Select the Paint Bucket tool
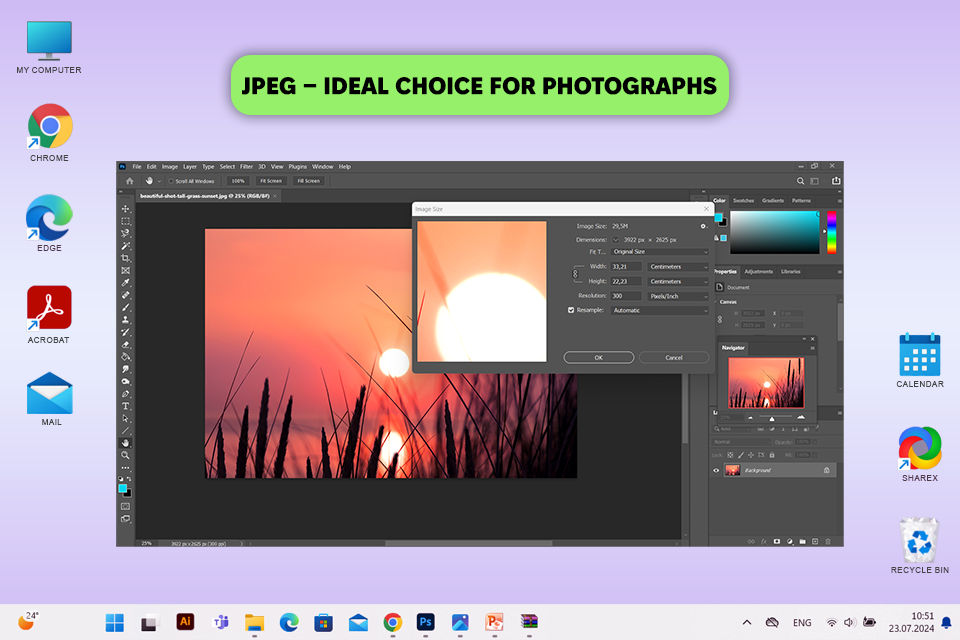Viewport: 960px width, 640px height. click(126, 356)
